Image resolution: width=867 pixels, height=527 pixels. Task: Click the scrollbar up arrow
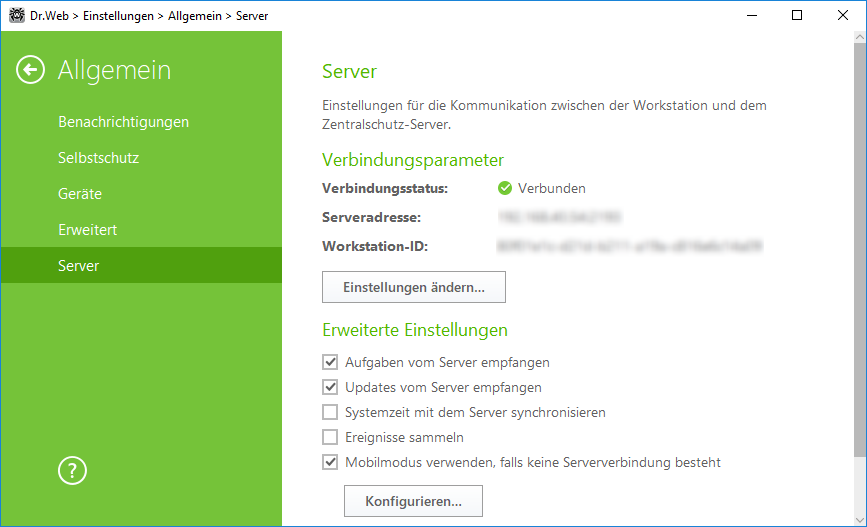pyautogui.click(x=859, y=37)
